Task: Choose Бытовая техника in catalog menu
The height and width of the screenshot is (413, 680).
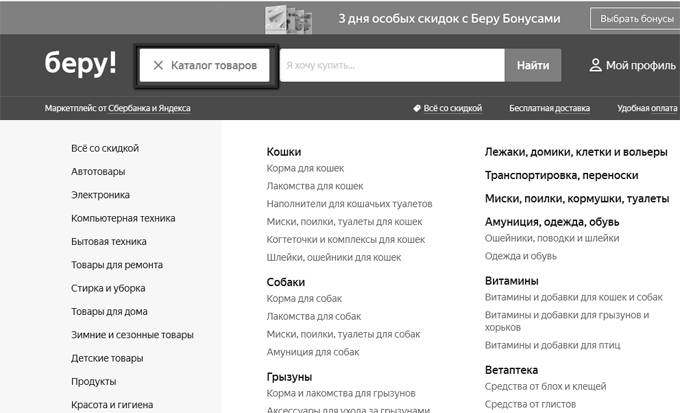Action: (109, 241)
